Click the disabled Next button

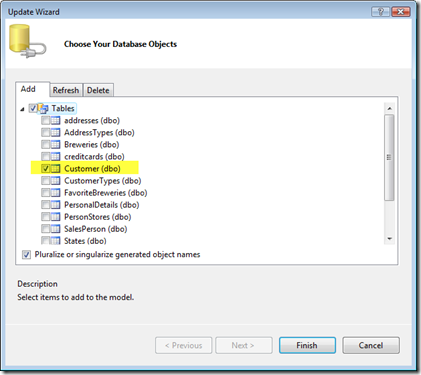point(244,345)
